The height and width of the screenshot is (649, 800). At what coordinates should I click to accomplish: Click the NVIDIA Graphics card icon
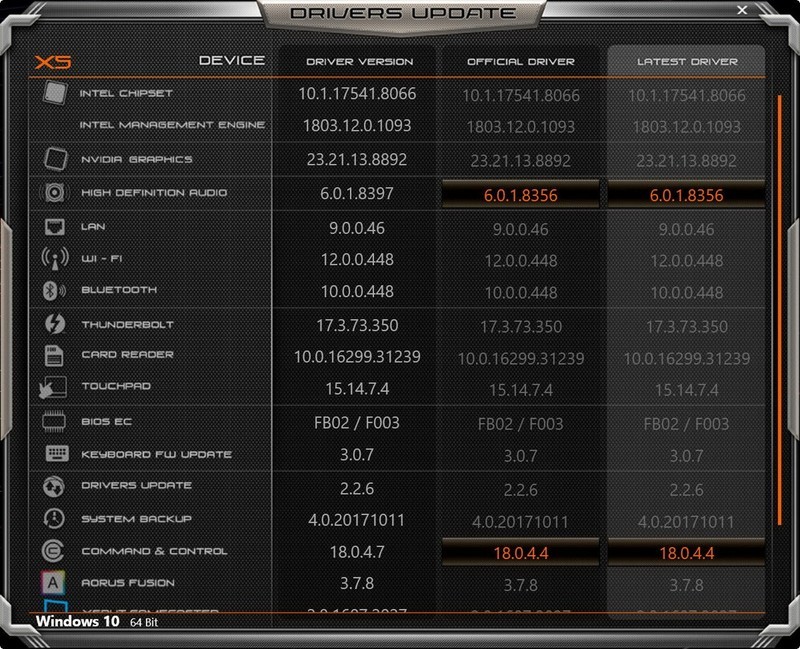pyautogui.click(x=55, y=159)
